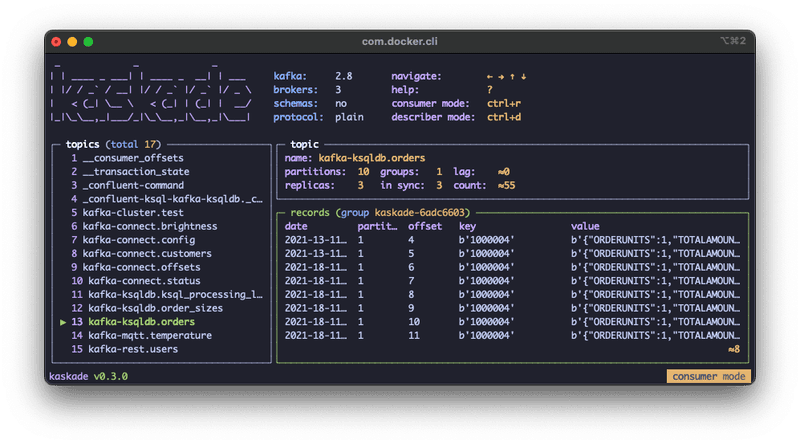Click the key column header
Image resolution: width=800 pixels, height=444 pixels.
467,227
